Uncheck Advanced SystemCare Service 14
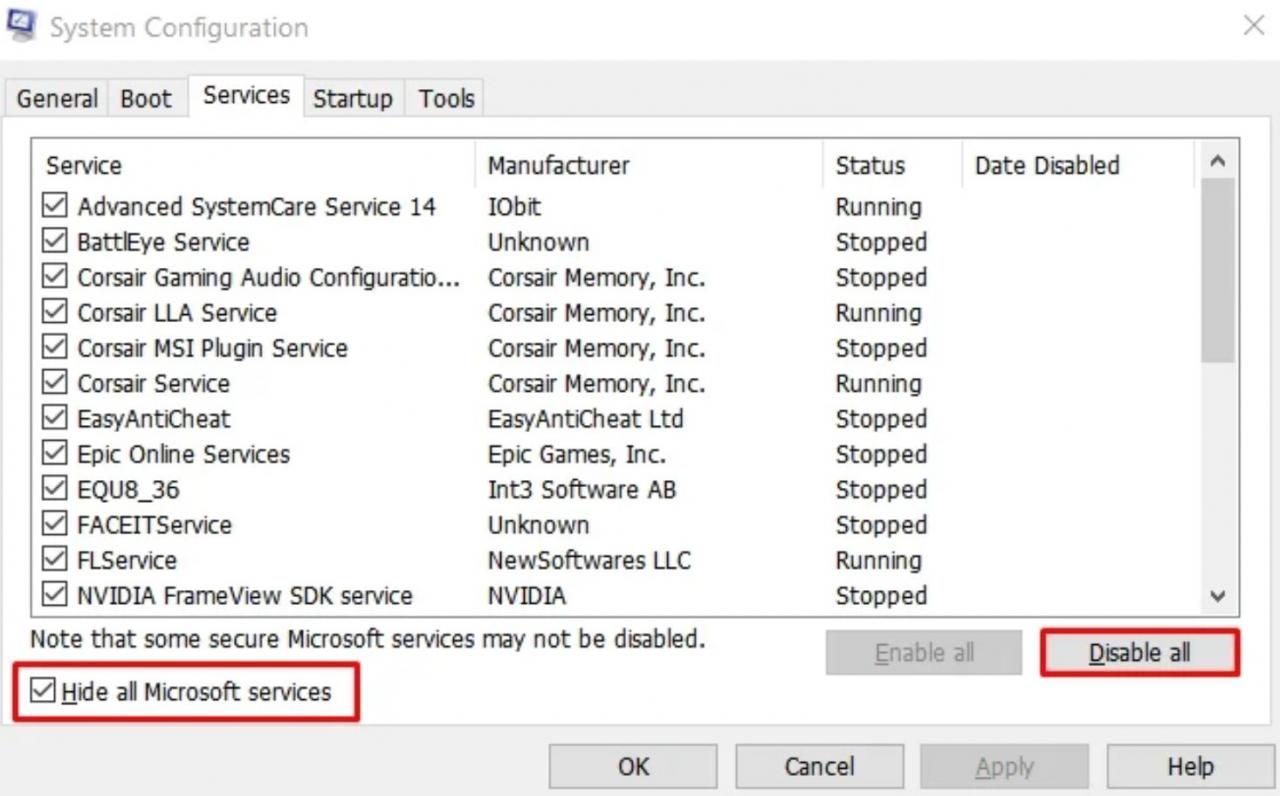 tap(55, 207)
